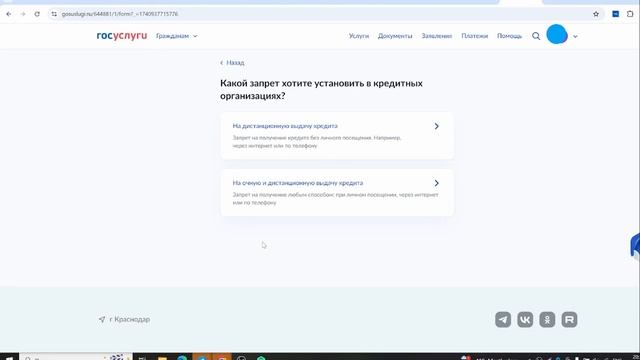Expand the profile menu chevron beside the avatar
Image resolution: width=640 pixels, height=360 pixels.
click(x=575, y=36)
